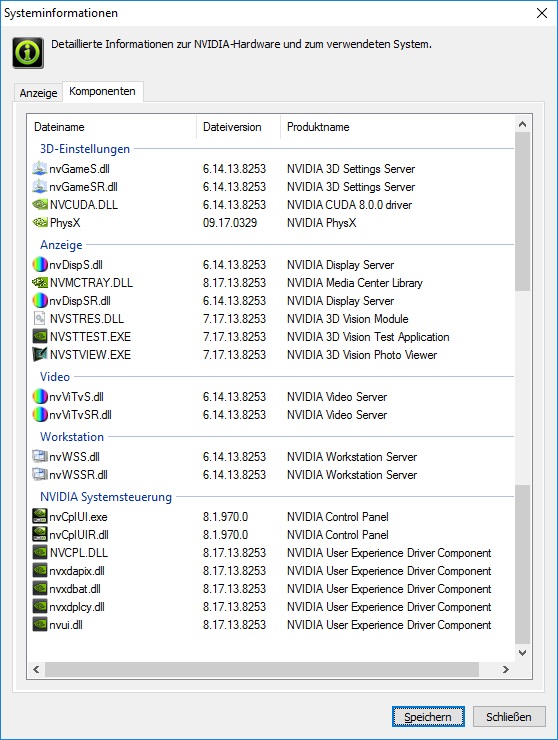Click the vertical scrollbar down arrow
Image resolution: width=558 pixels, height=740 pixels.
pyautogui.click(x=522, y=653)
